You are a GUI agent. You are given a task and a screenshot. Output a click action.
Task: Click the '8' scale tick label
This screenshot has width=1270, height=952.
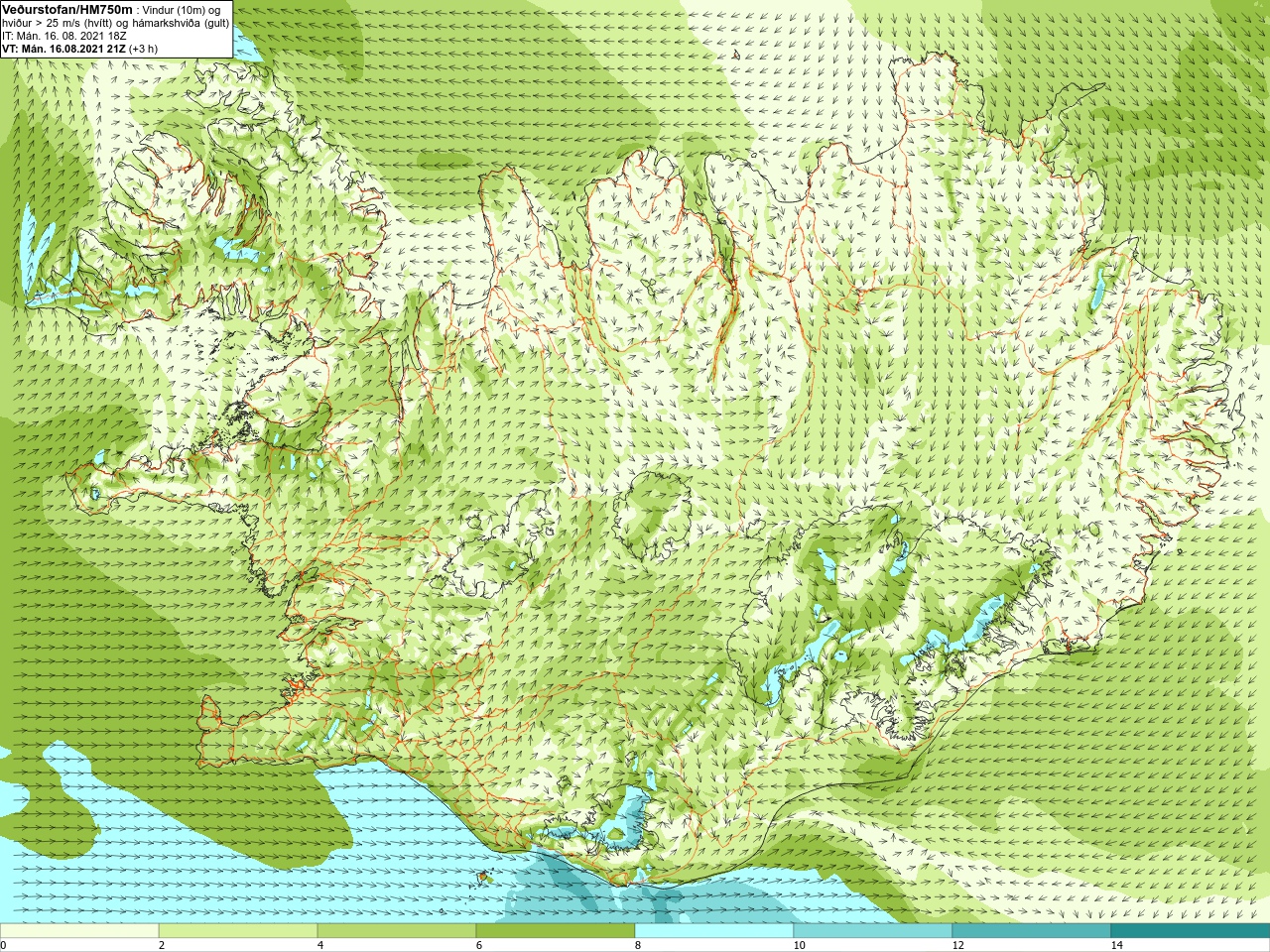pyautogui.click(x=638, y=945)
